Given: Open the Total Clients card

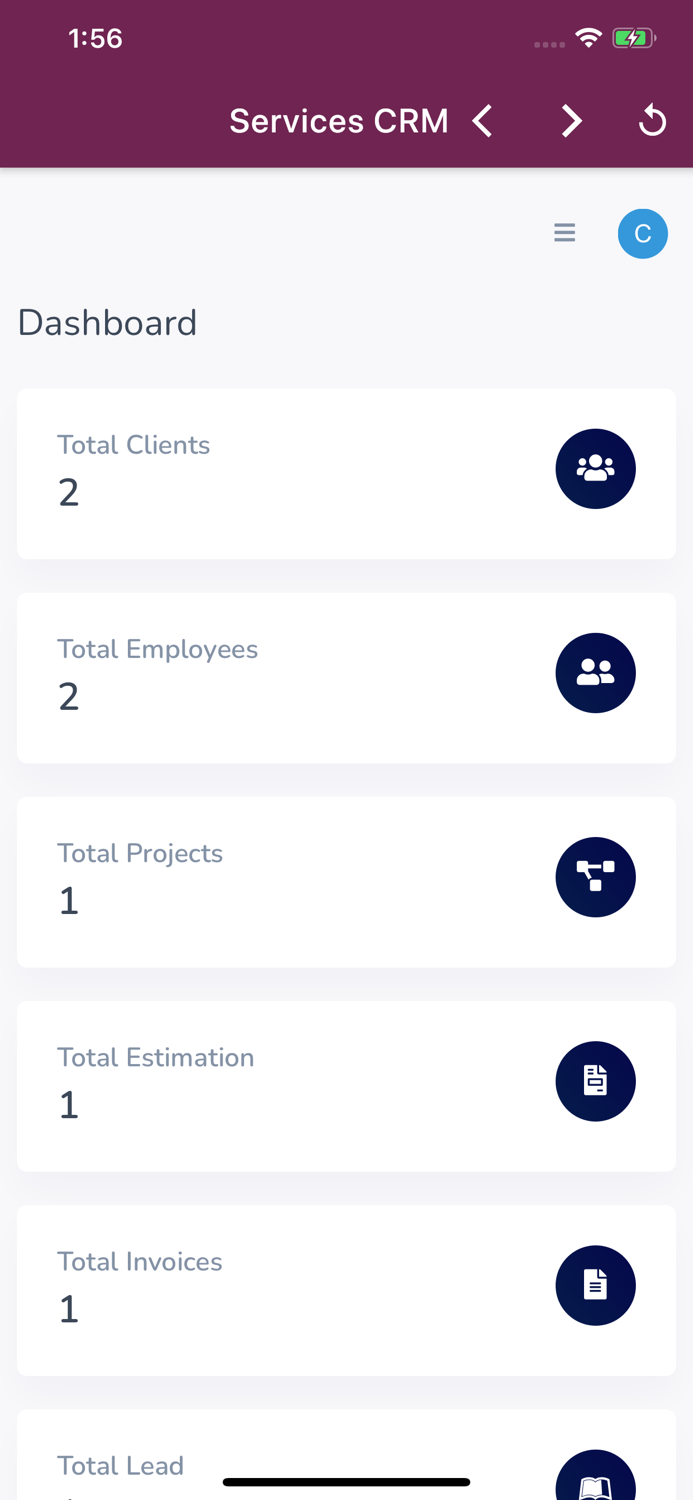Looking at the screenshot, I should click(x=346, y=473).
